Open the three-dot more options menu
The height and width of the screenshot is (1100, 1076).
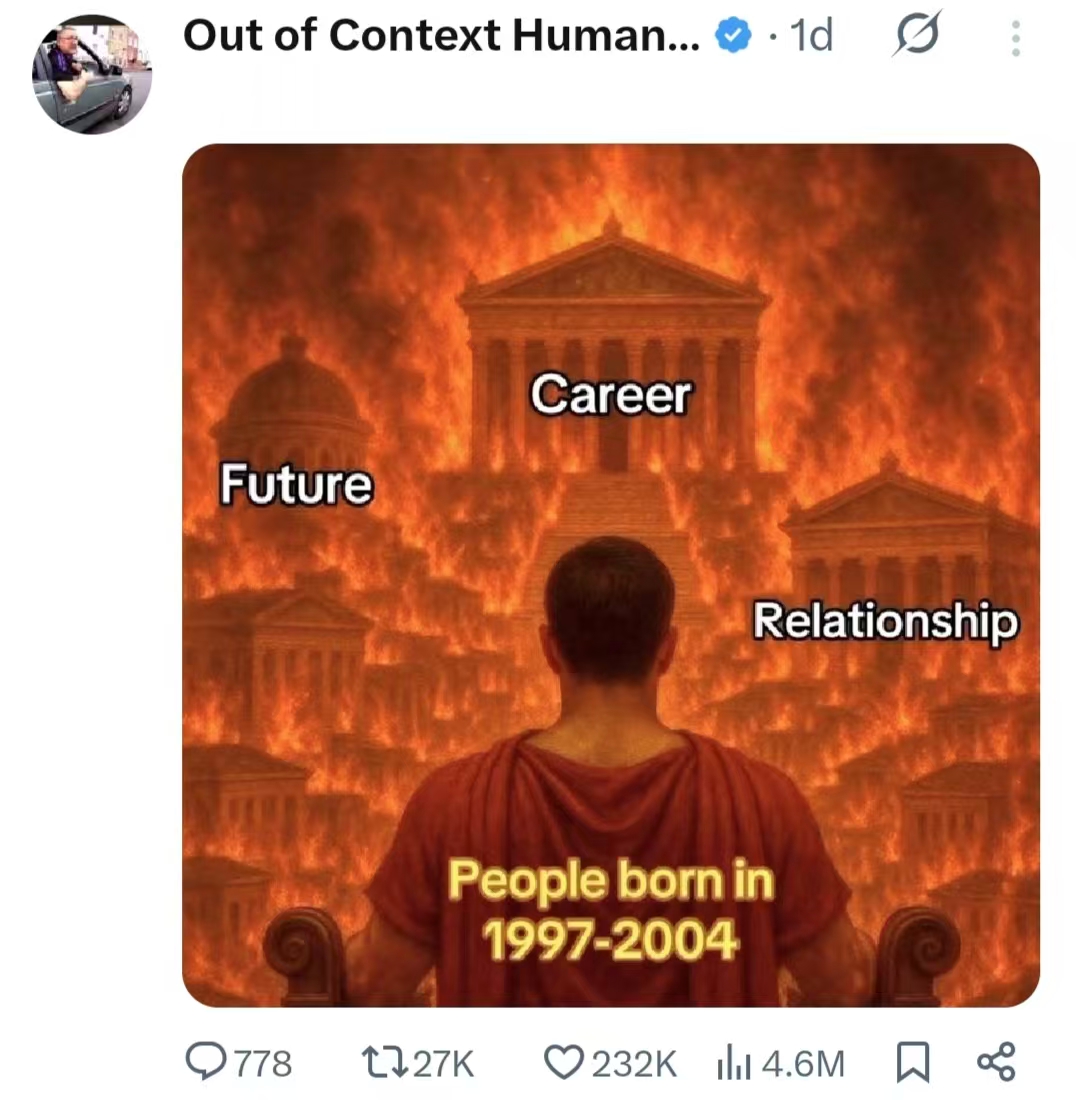1016,38
